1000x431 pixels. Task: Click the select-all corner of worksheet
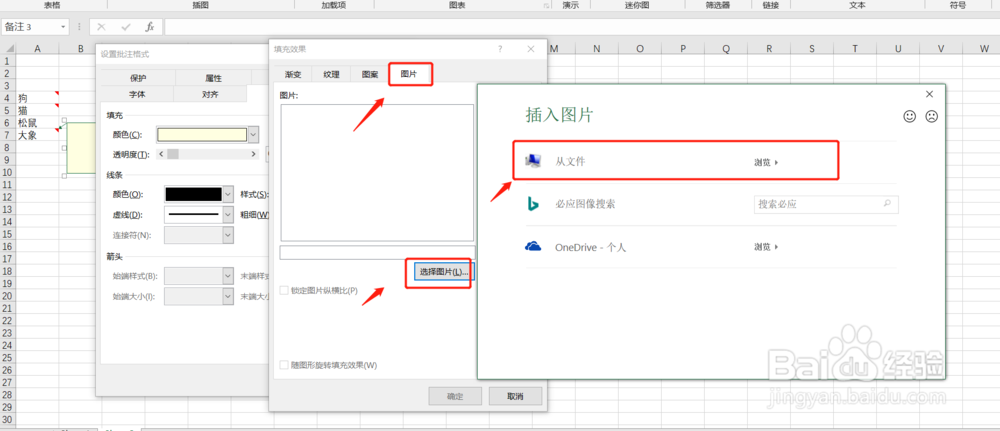click(8, 49)
